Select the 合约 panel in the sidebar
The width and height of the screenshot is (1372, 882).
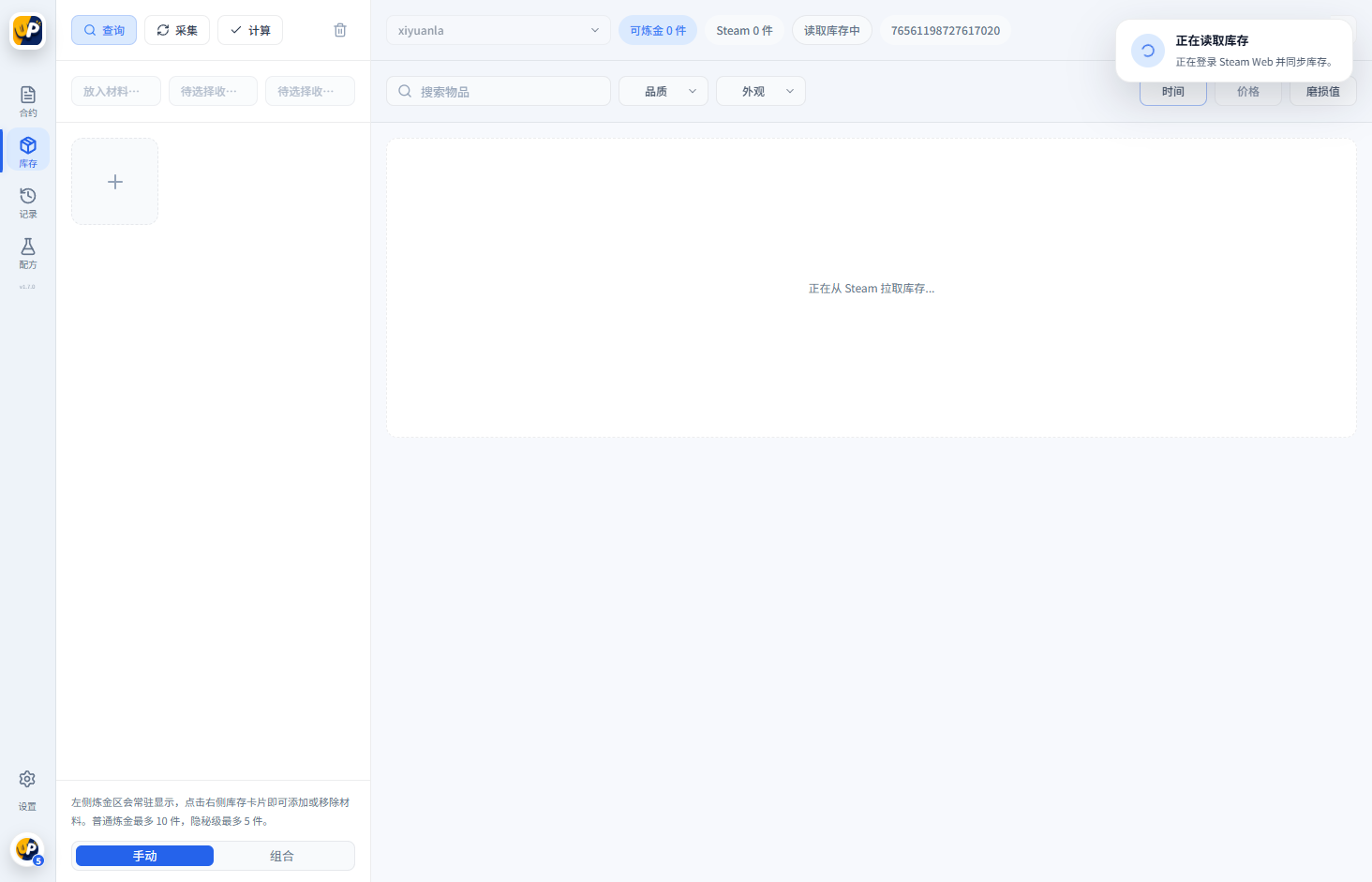click(27, 100)
